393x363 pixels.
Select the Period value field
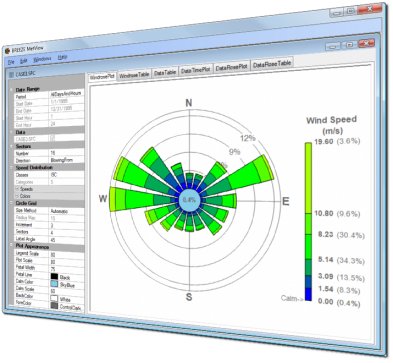66,94
